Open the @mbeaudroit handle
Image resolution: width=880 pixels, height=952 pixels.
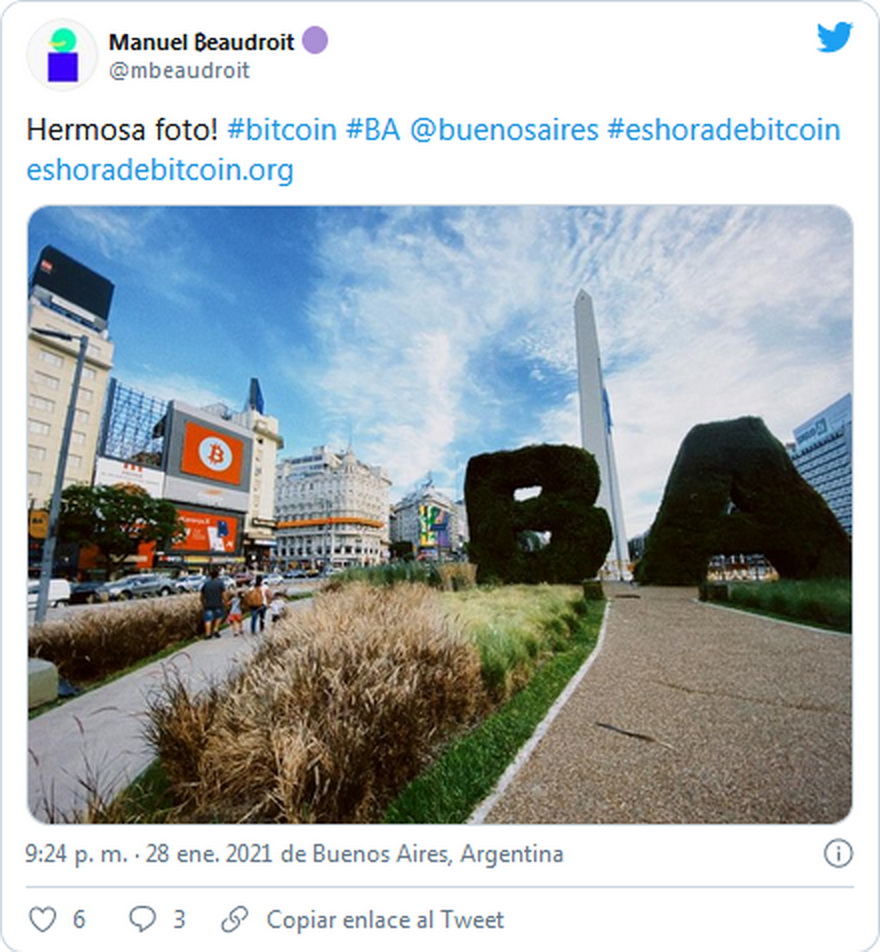point(180,70)
